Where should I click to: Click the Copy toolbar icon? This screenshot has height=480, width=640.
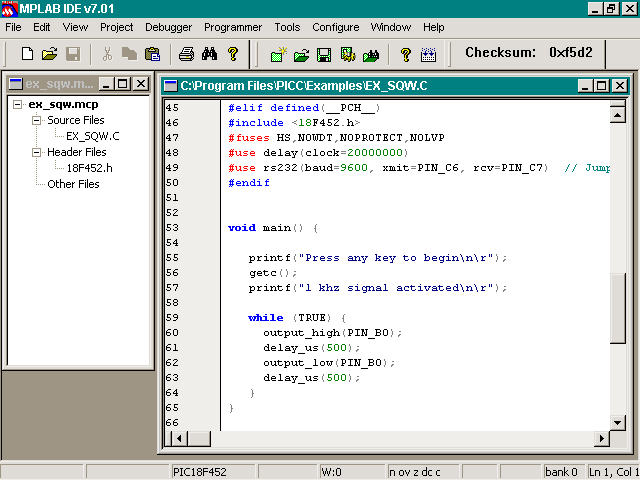[129, 54]
